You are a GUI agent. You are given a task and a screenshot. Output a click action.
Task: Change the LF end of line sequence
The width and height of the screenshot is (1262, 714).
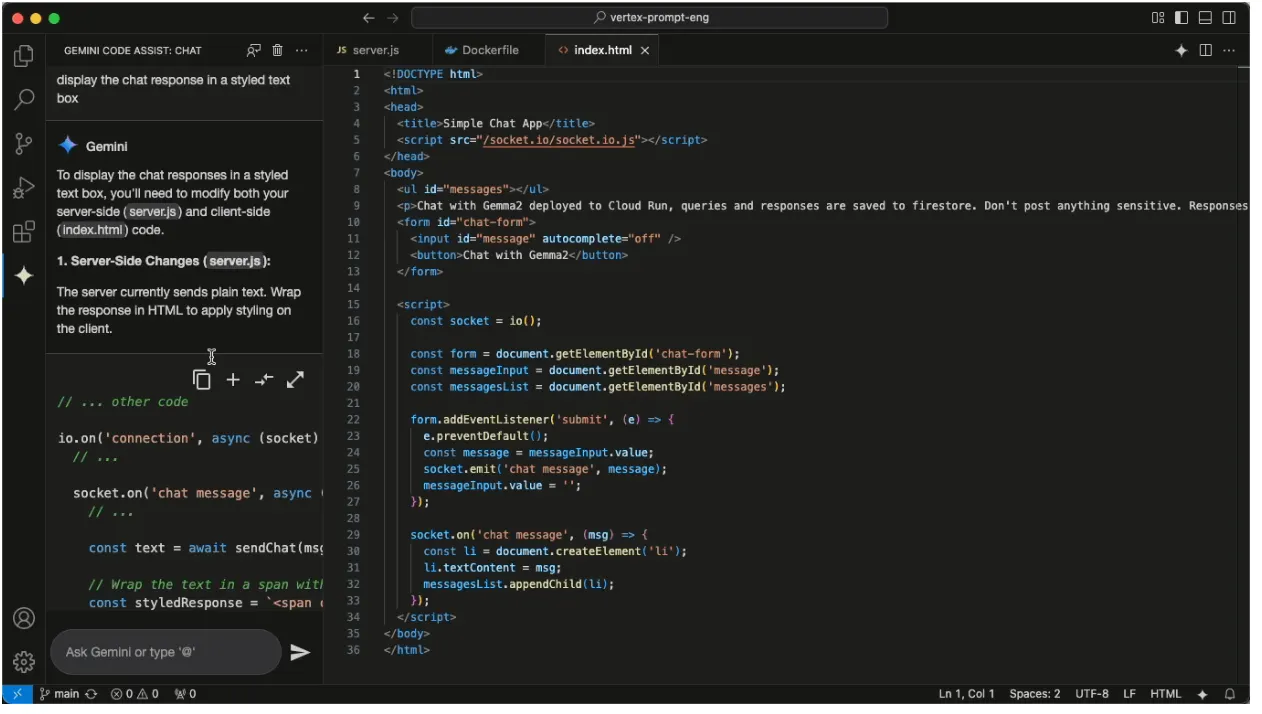pyautogui.click(x=1129, y=694)
